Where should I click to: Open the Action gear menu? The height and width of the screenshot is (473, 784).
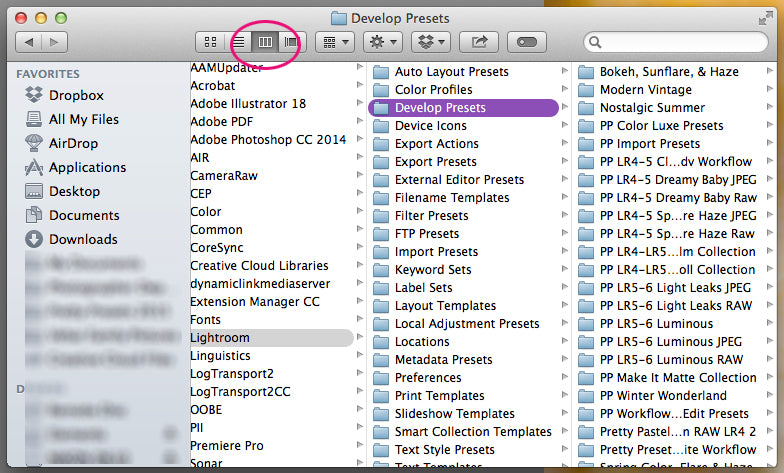pyautogui.click(x=383, y=42)
